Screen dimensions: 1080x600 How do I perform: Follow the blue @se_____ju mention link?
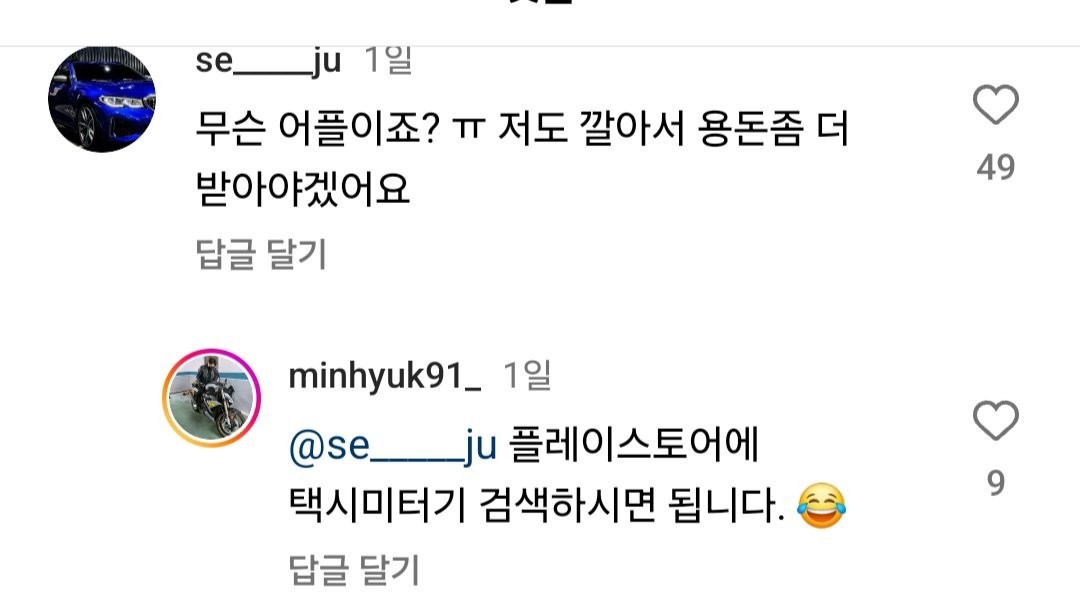pos(393,446)
